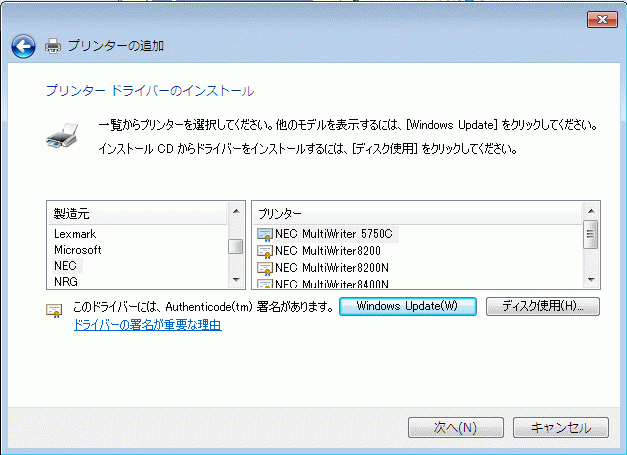Choose NEC MultiWriter 5750C printer
This screenshot has width=627, height=455.
pyautogui.click(x=334, y=234)
